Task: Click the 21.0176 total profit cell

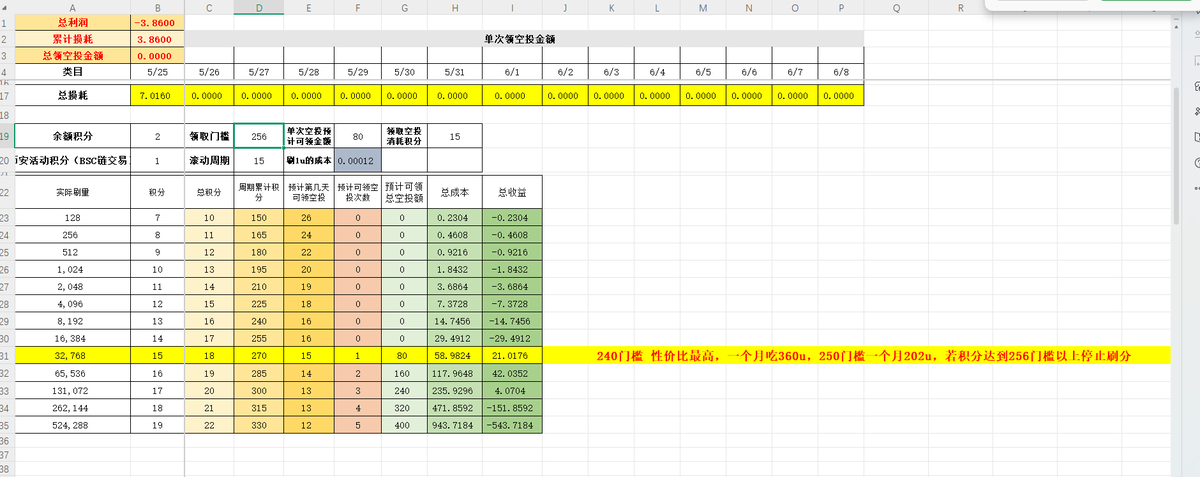Action: (x=511, y=355)
